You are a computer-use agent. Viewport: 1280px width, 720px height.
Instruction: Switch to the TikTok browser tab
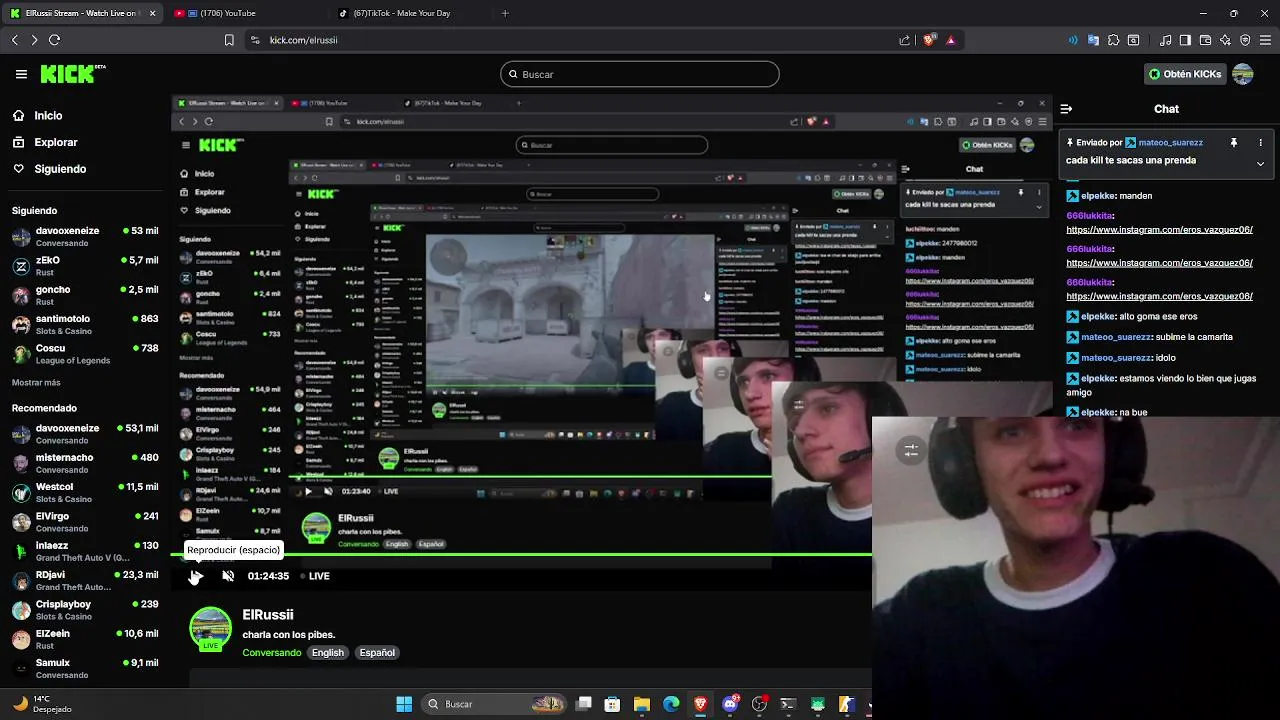pyautogui.click(x=409, y=13)
